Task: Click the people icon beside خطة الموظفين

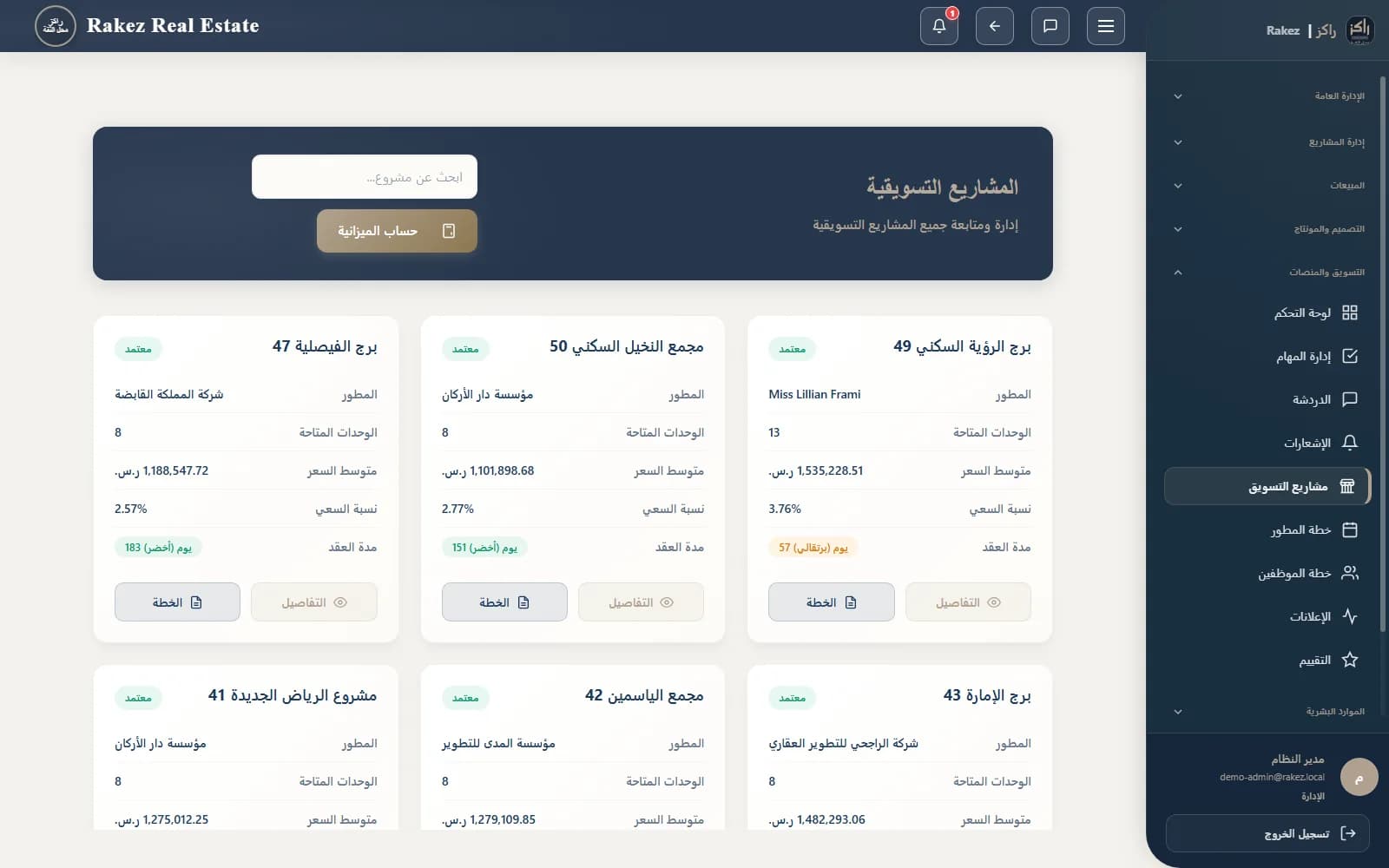Action: coord(1350,573)
